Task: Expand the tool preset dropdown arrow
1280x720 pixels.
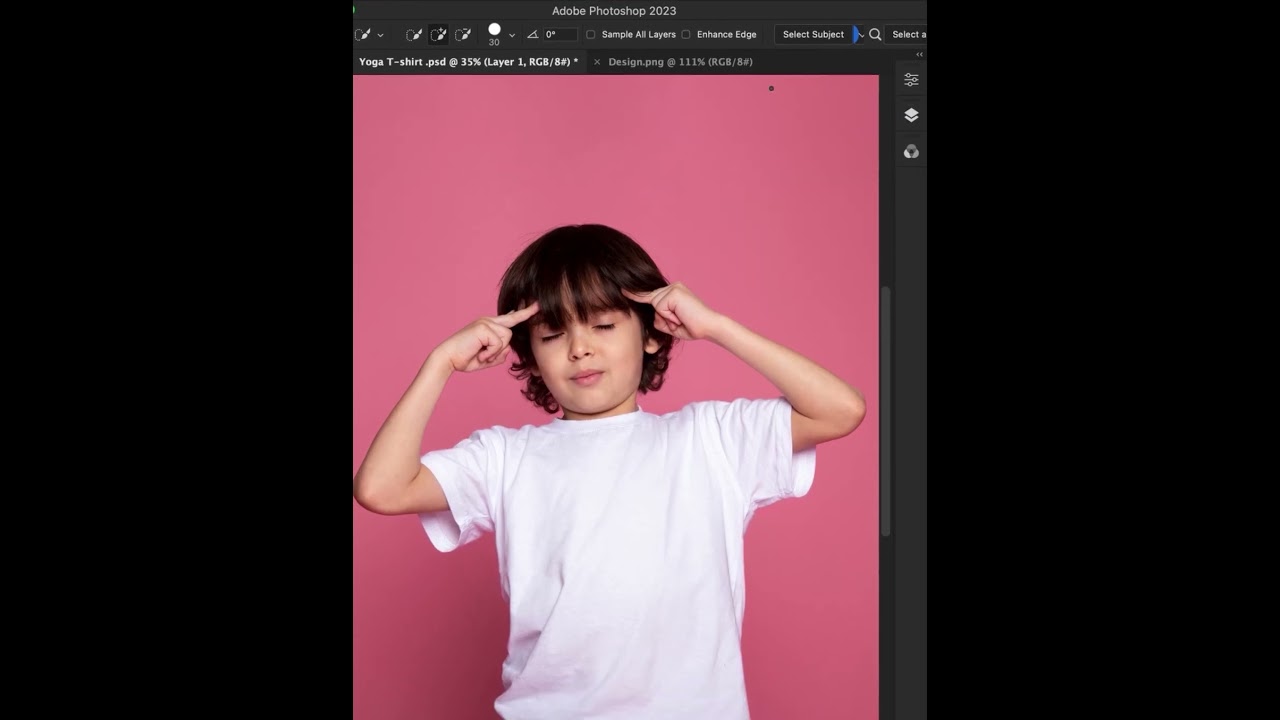Action: pos(380,35)
